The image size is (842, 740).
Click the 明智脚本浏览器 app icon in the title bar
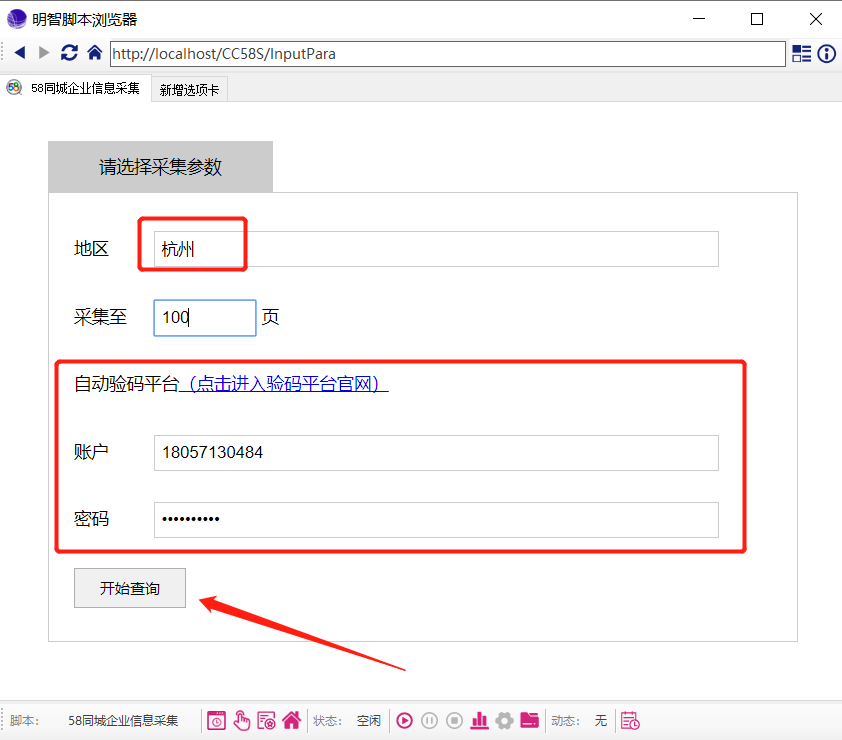[16, 19]
